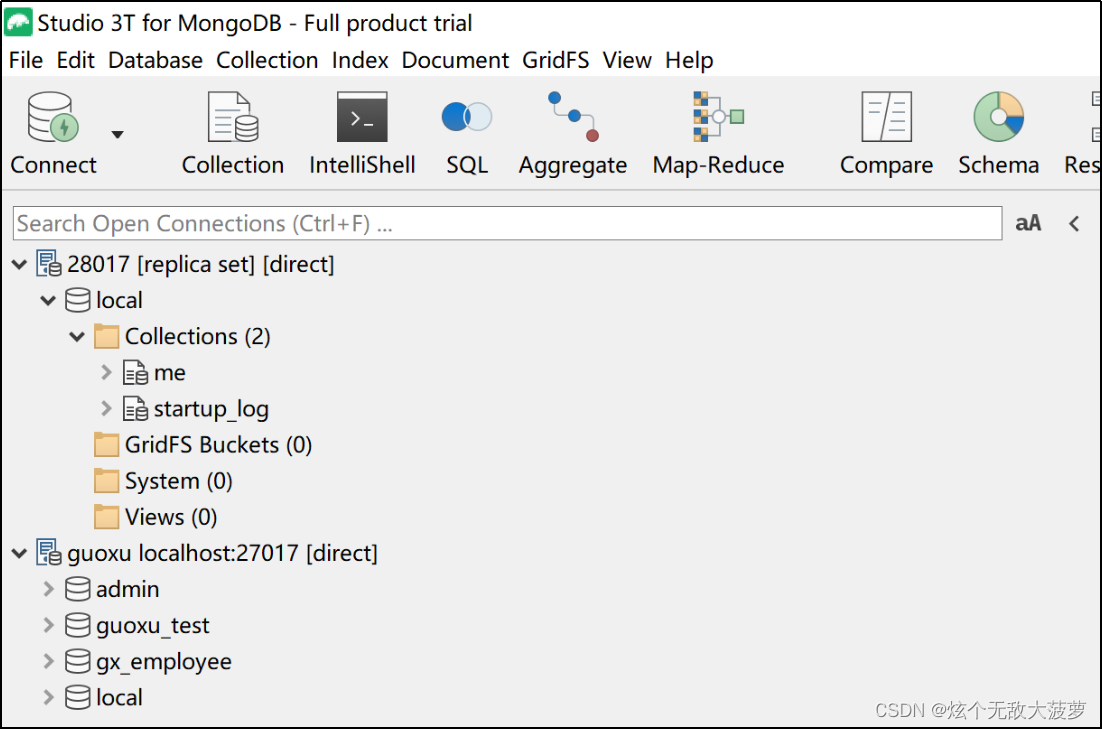This screenshot has height=729, width=1102.
Task: Open the Schema analyzer
Action: click(997, 130)
